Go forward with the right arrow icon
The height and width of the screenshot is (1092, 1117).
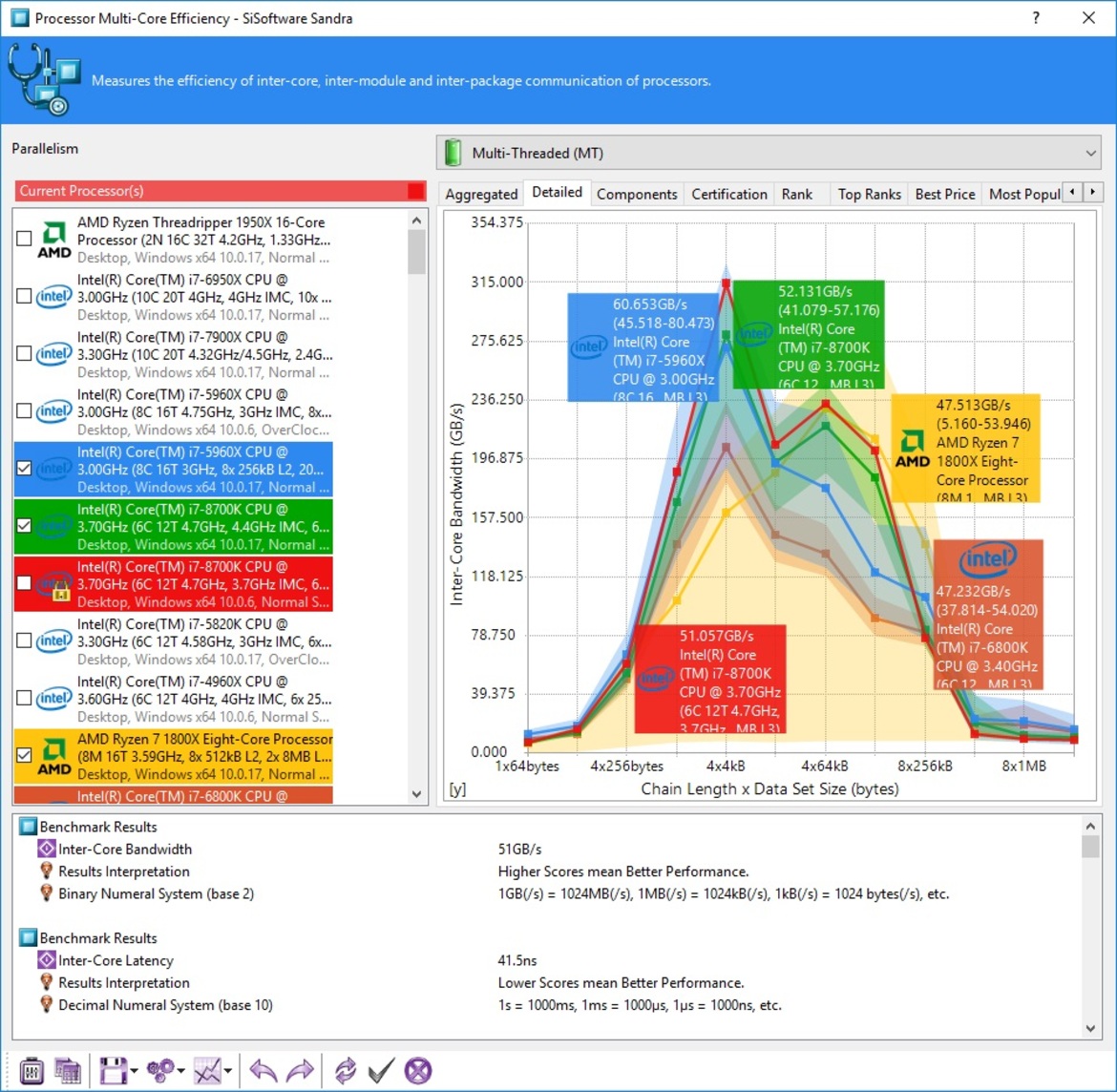click(x=300, y=1071)
